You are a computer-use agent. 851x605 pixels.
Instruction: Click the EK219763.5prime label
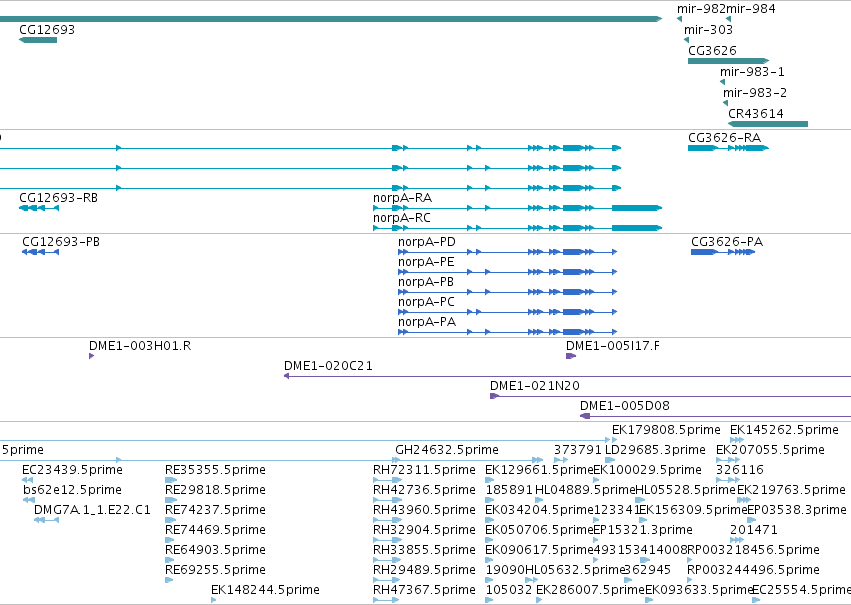tap(791, 490)
